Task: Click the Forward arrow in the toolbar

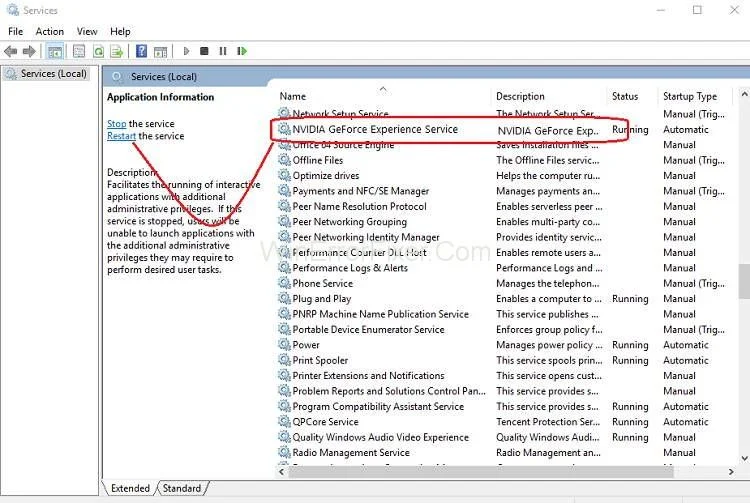Action: pos(29,51)
